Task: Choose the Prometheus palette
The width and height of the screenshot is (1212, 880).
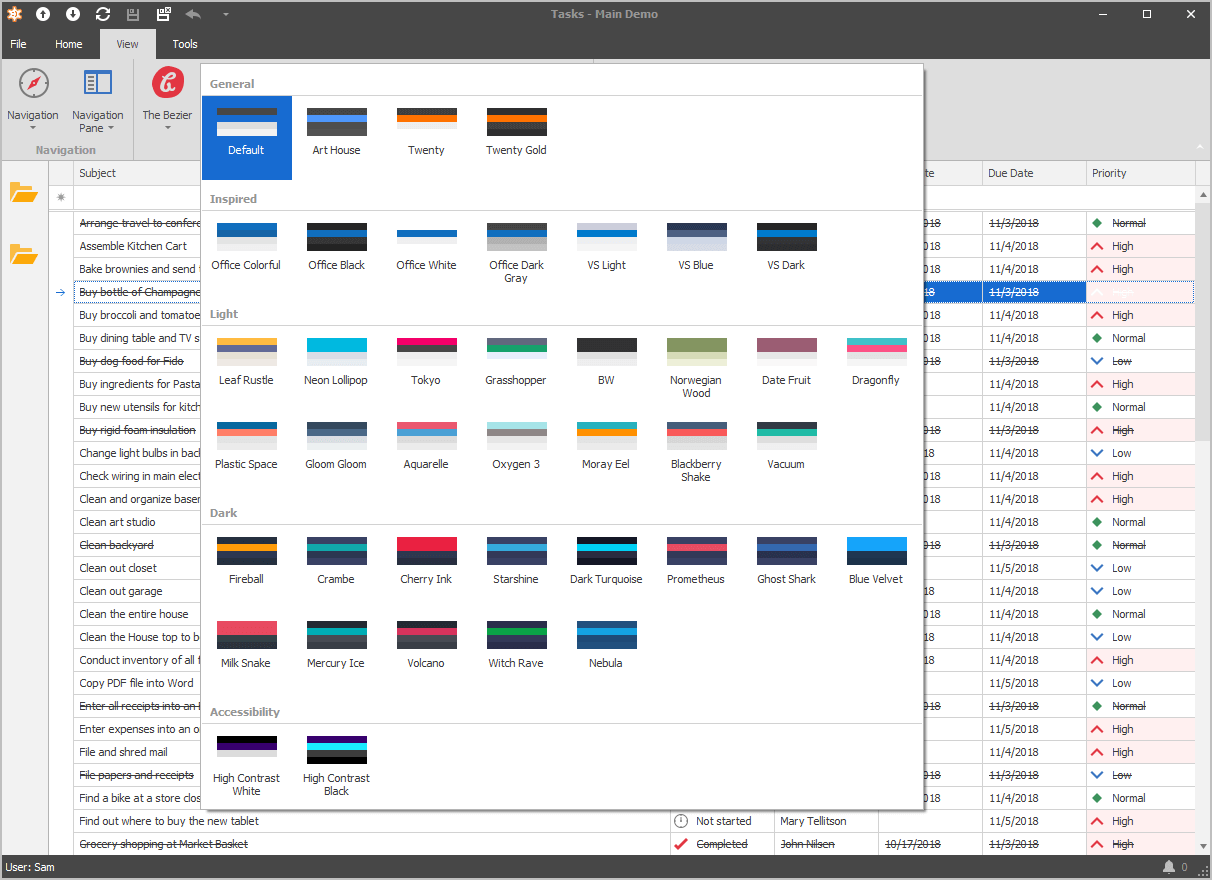Action: pos(697,567)
